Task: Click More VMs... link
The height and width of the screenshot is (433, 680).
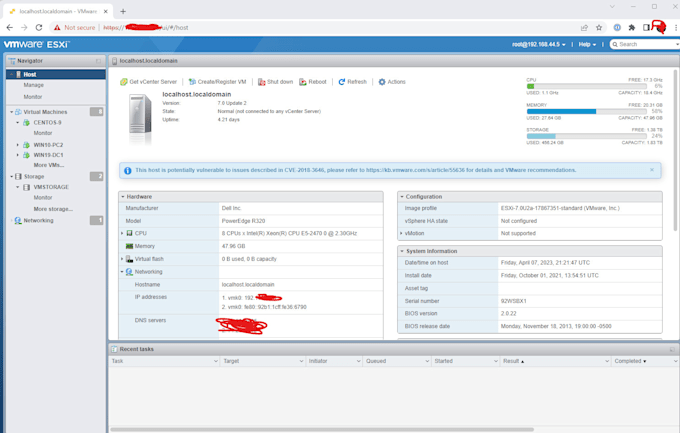Action: (x=49, y=165)
